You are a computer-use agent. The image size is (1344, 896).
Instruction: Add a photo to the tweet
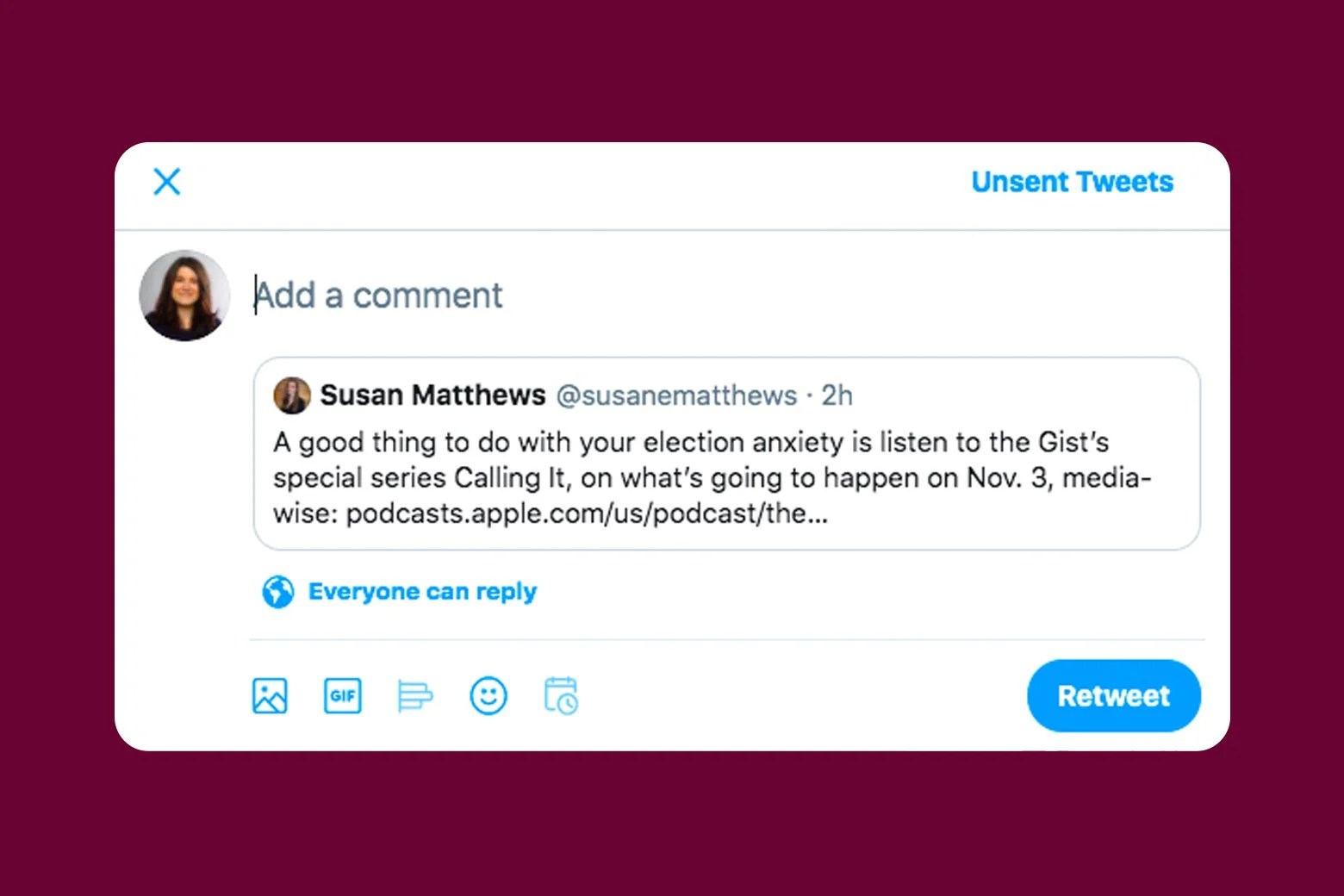tap(268, 695)
